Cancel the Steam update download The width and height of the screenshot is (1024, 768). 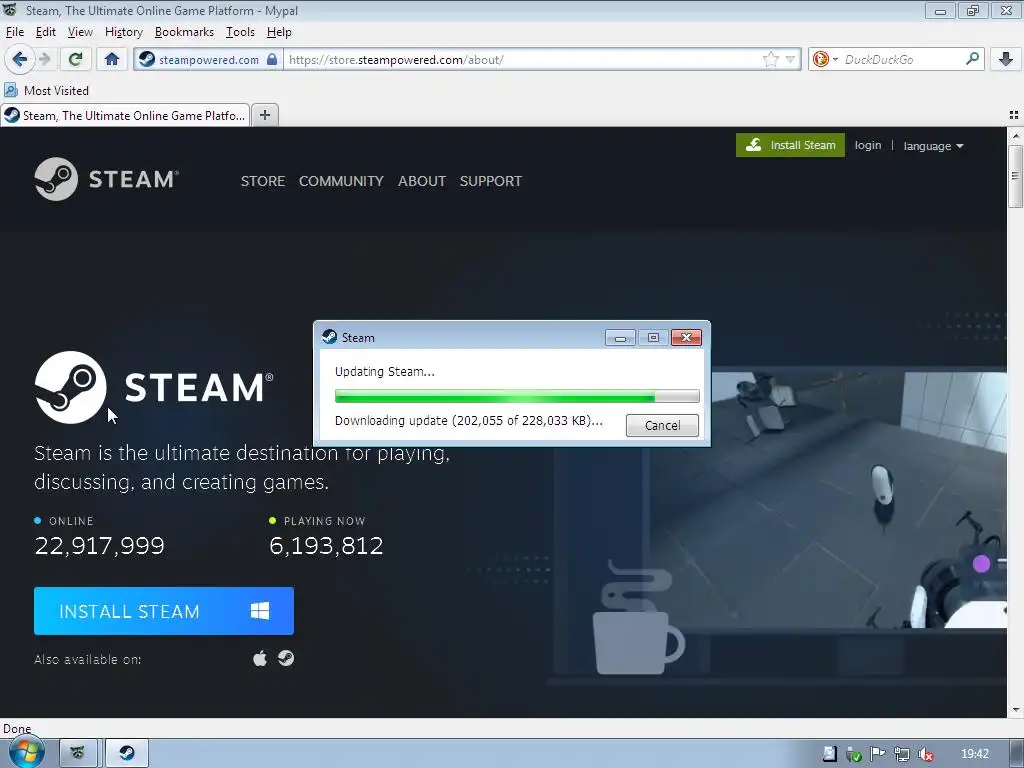click(x=662, y=425)
